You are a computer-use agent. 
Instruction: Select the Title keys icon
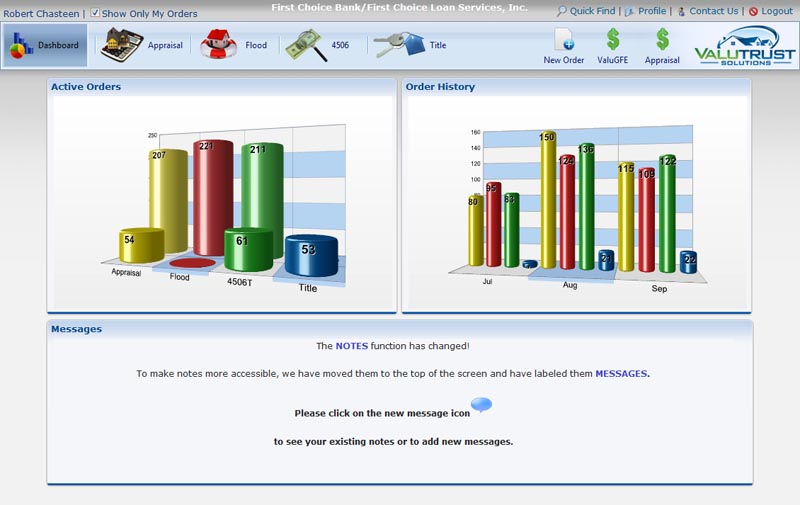pos(398,45)
